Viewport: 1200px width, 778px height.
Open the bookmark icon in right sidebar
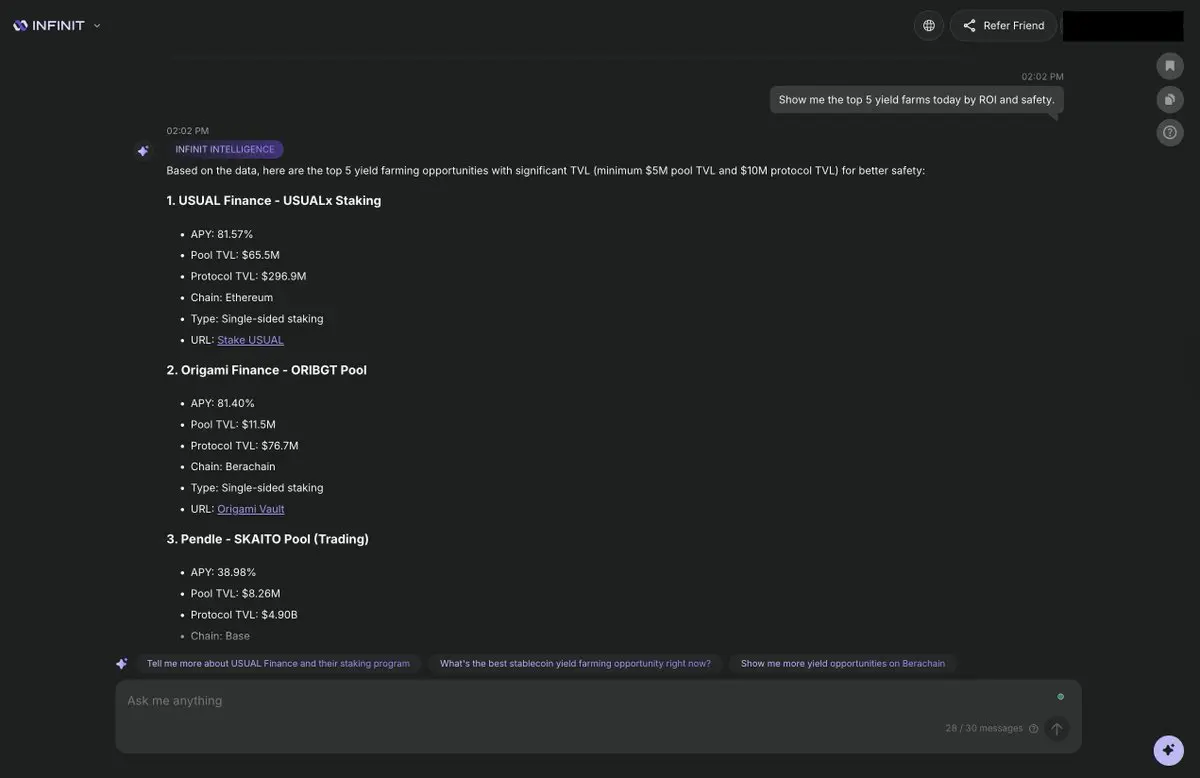[1170, 66]
